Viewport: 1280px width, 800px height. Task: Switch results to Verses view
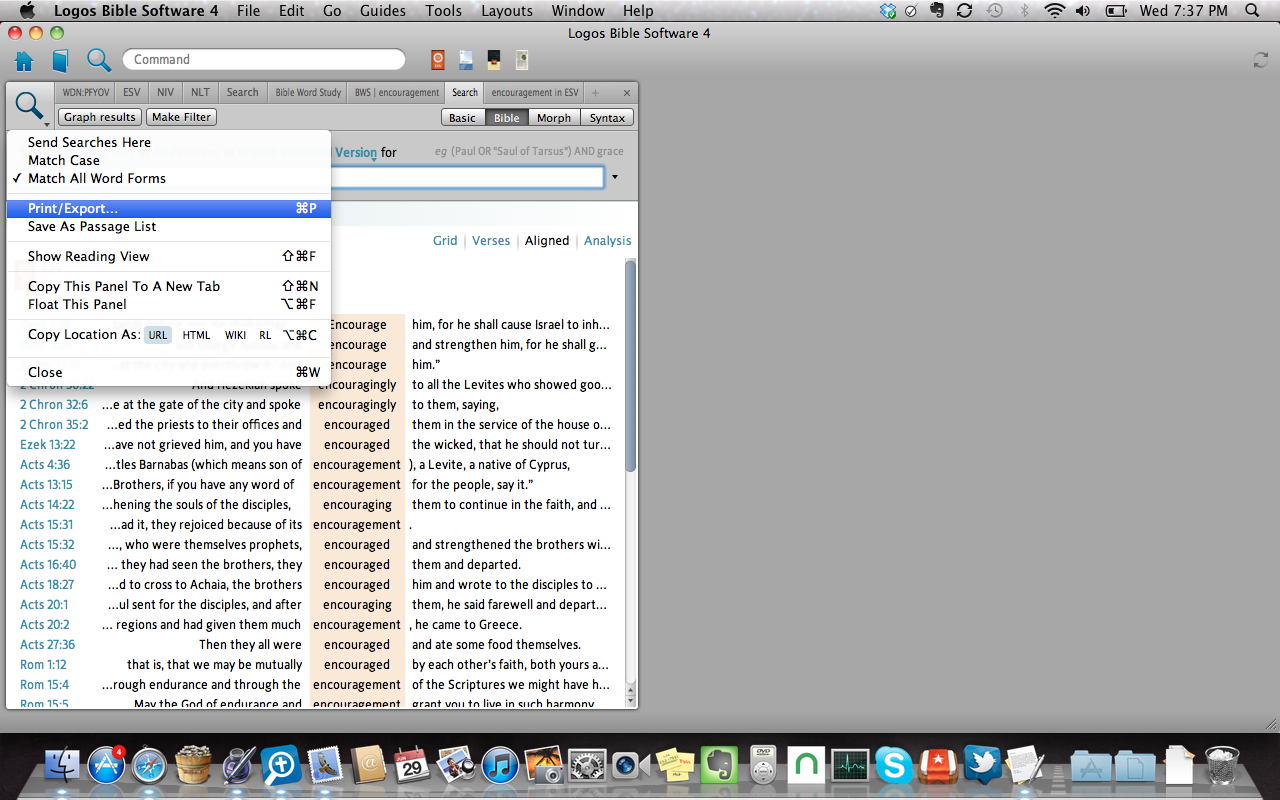(x=491, y=241)
